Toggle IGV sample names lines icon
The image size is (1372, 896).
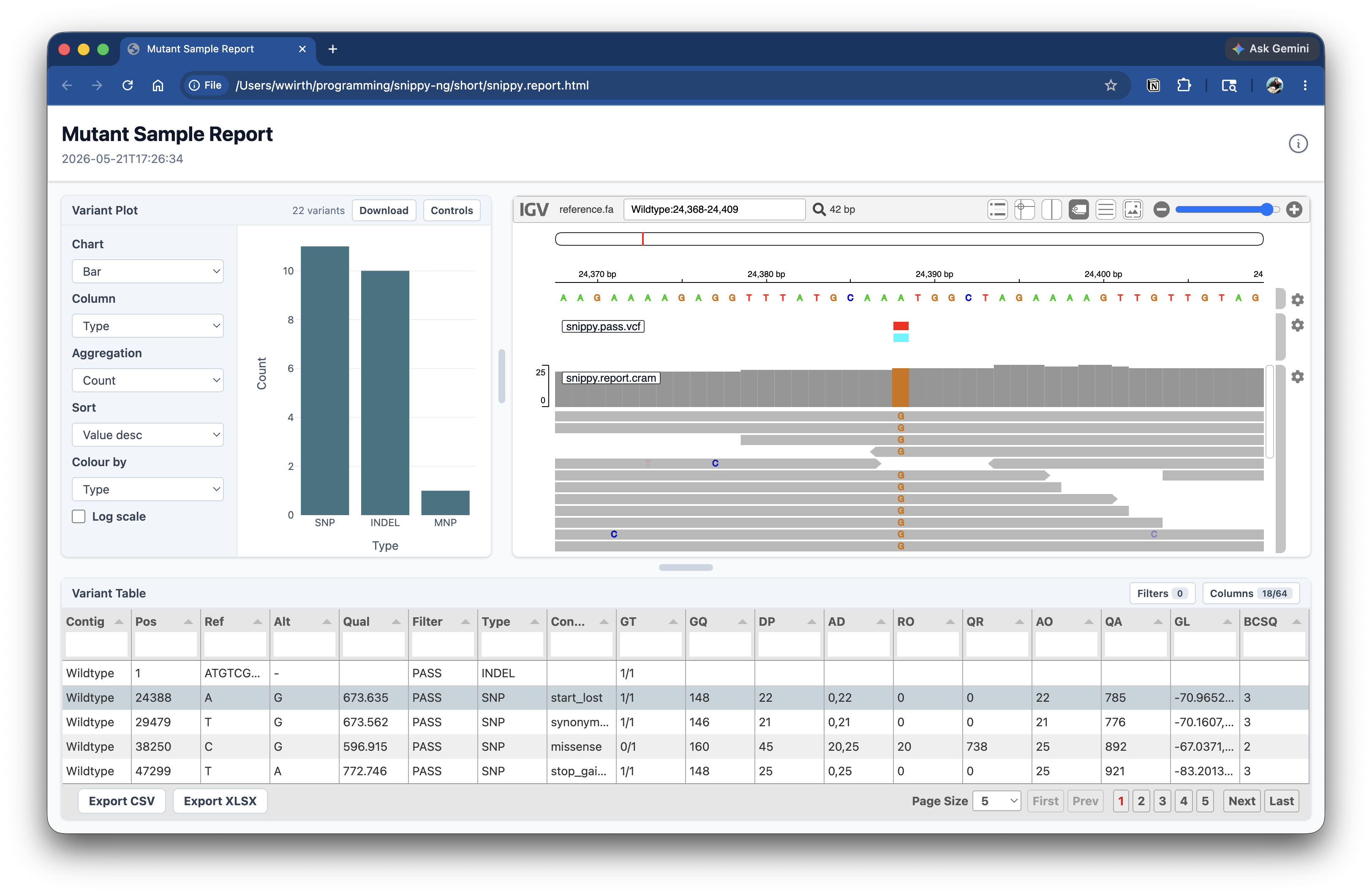(1106, 210)
